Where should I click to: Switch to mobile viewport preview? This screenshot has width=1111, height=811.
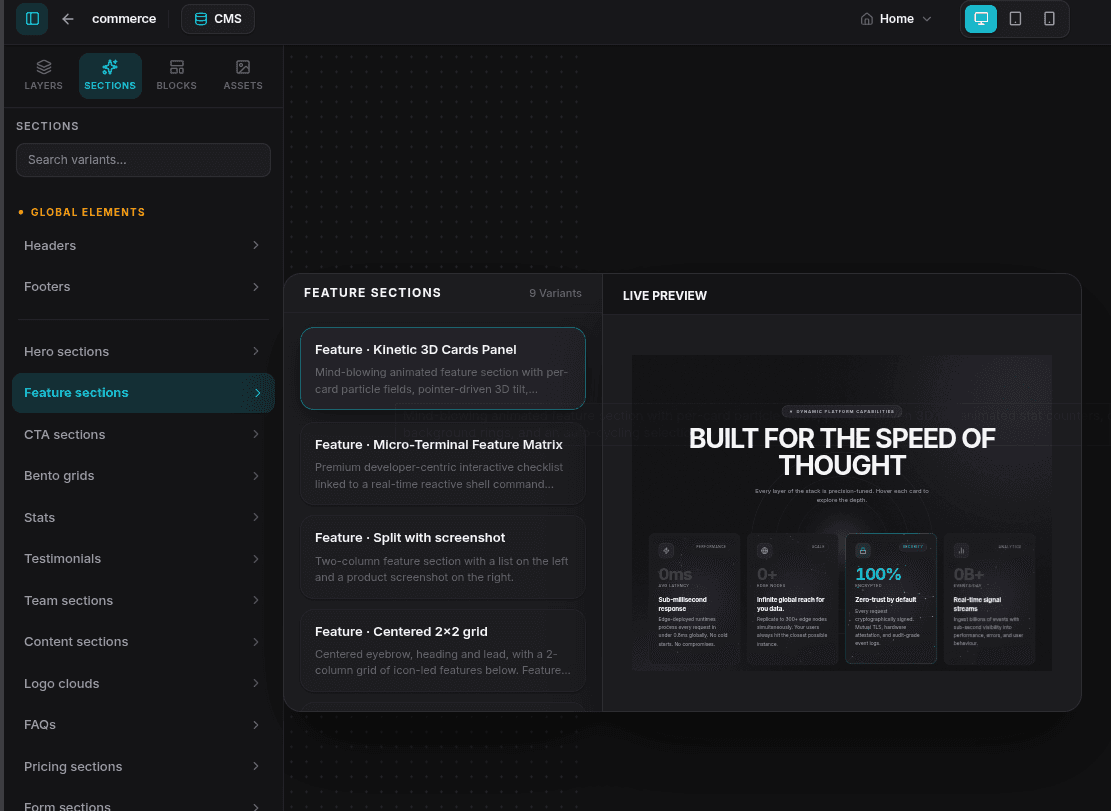coord(1049,19)
